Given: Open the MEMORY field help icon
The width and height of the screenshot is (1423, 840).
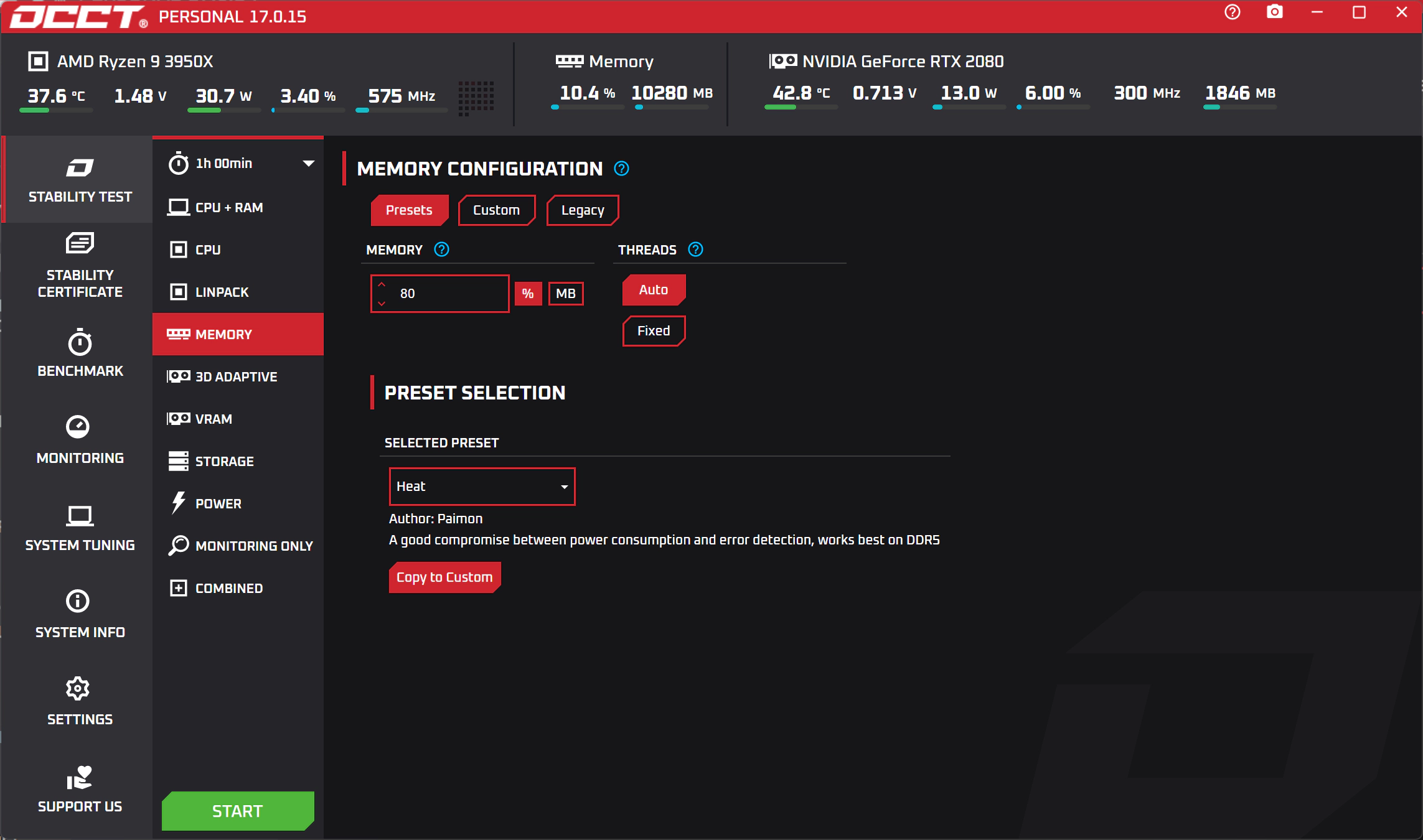Looking at the screenshot, I should coord(441,250).
